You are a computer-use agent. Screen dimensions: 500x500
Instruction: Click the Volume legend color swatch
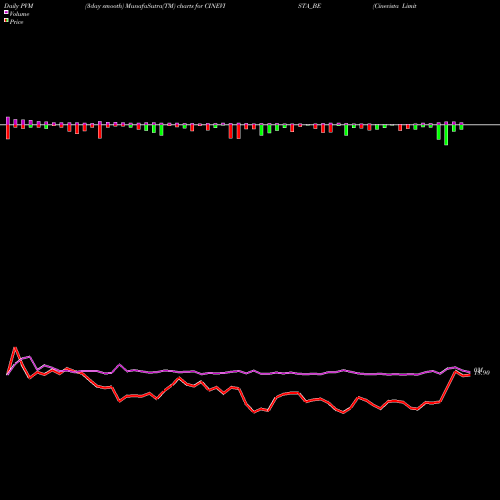click(6, 12)
